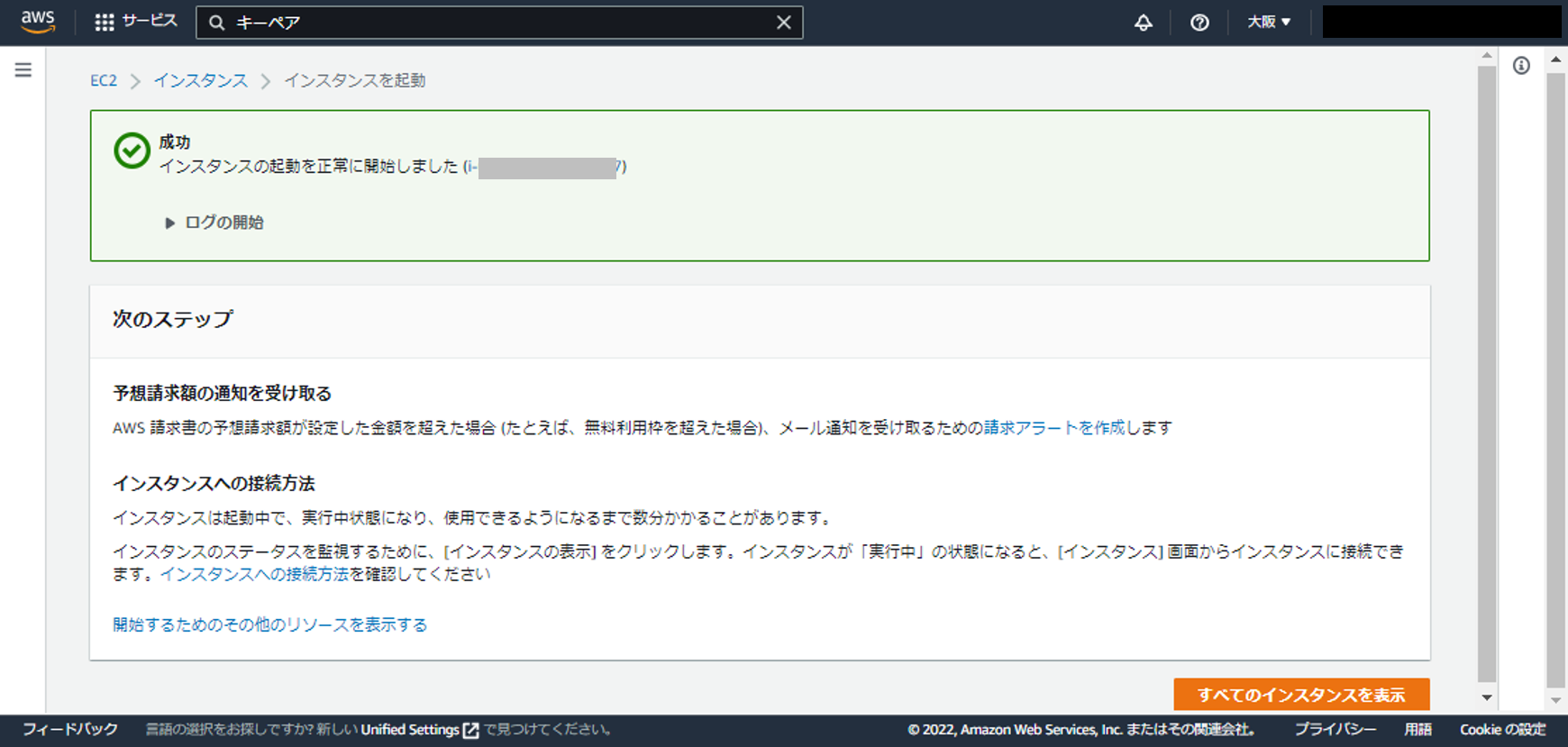This screenshot has height=747, width=1568.
Task: Open the info panel icon at right
Action: click(x=1521, y=66)
